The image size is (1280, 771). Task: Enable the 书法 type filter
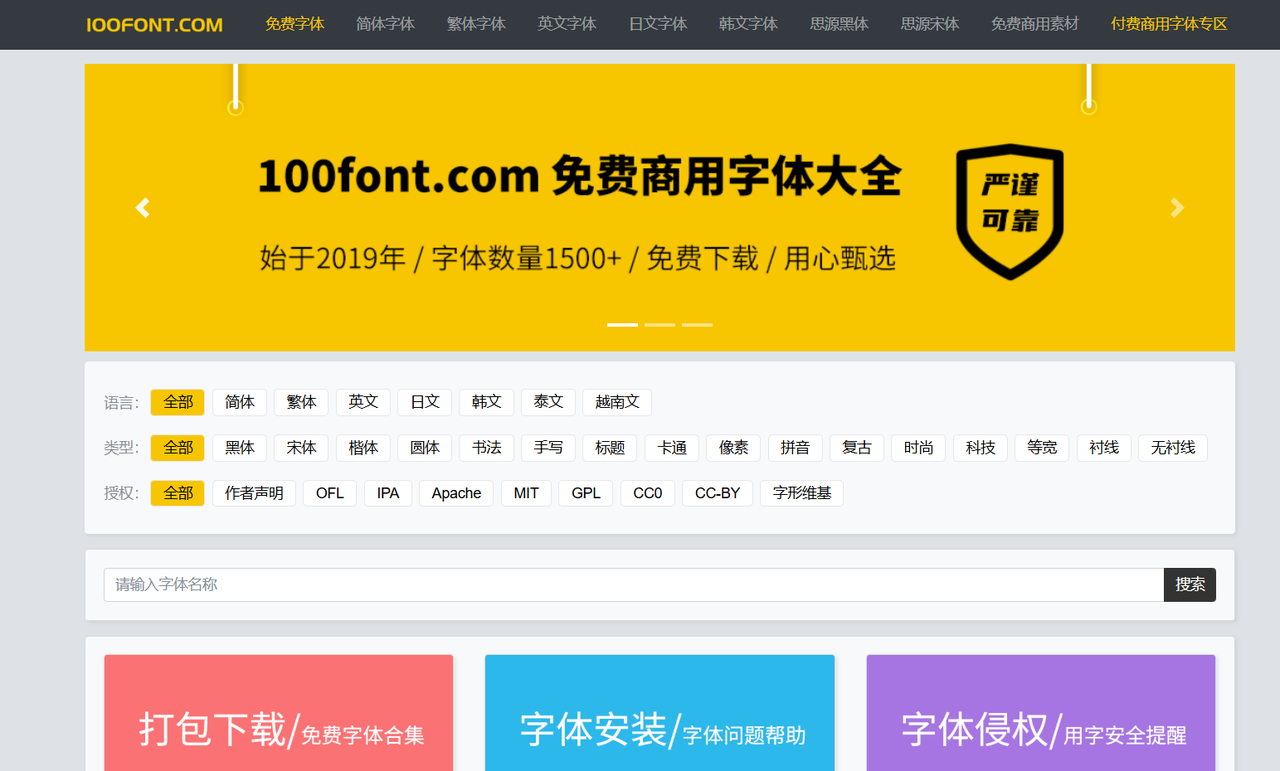click(486, 448)
